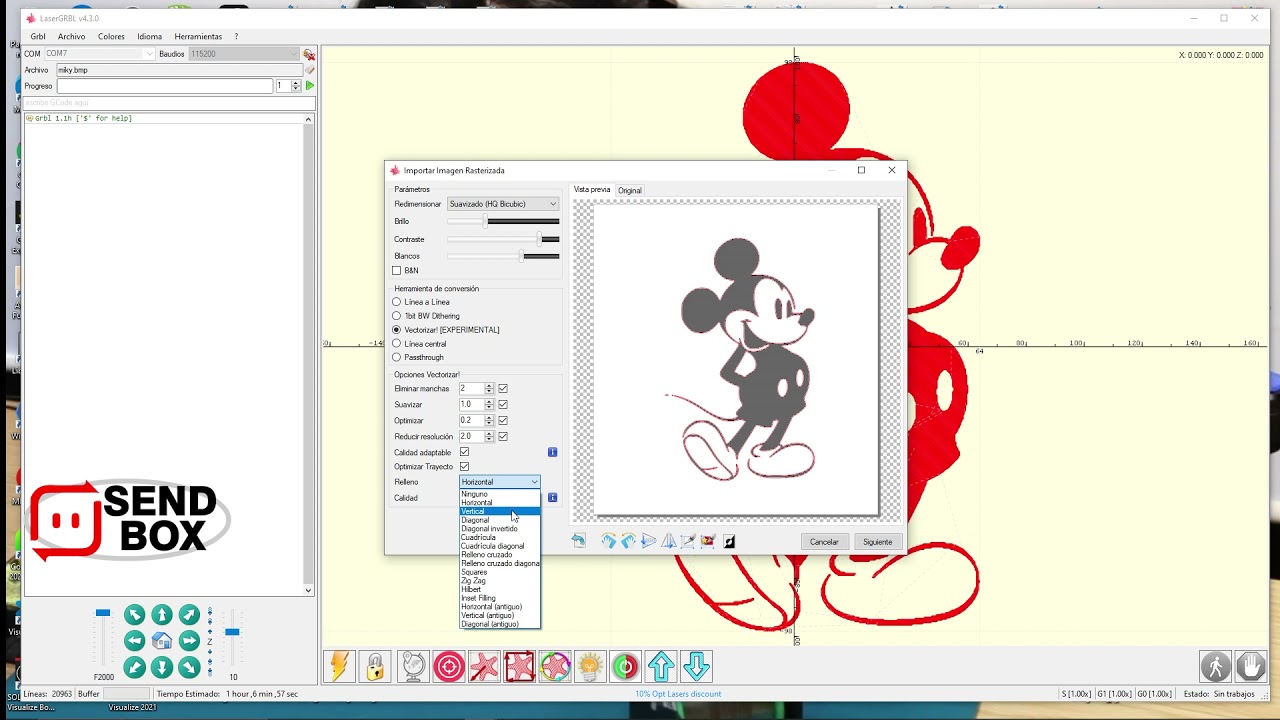Click the Cancelar button
This screenshot has width=1280, height=720.
(824, 542)
